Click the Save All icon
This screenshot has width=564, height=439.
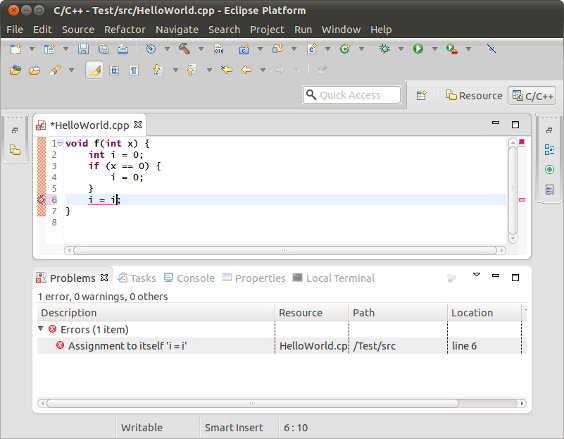pos(103,49)
